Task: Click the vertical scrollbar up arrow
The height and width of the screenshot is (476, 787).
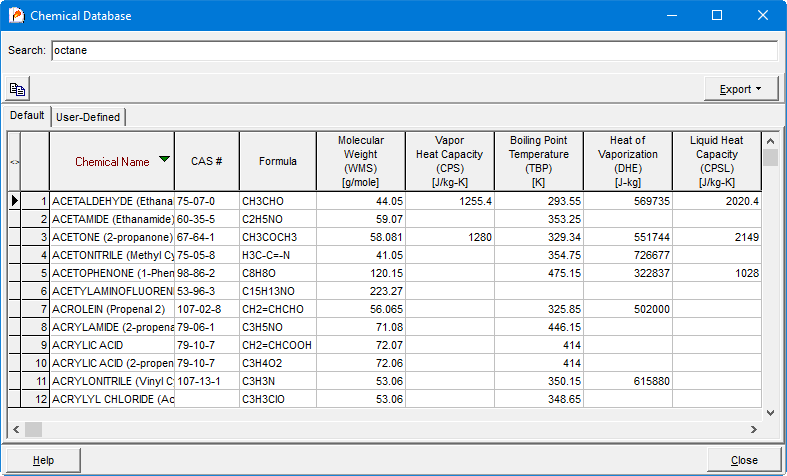Action: coord(770,139)
